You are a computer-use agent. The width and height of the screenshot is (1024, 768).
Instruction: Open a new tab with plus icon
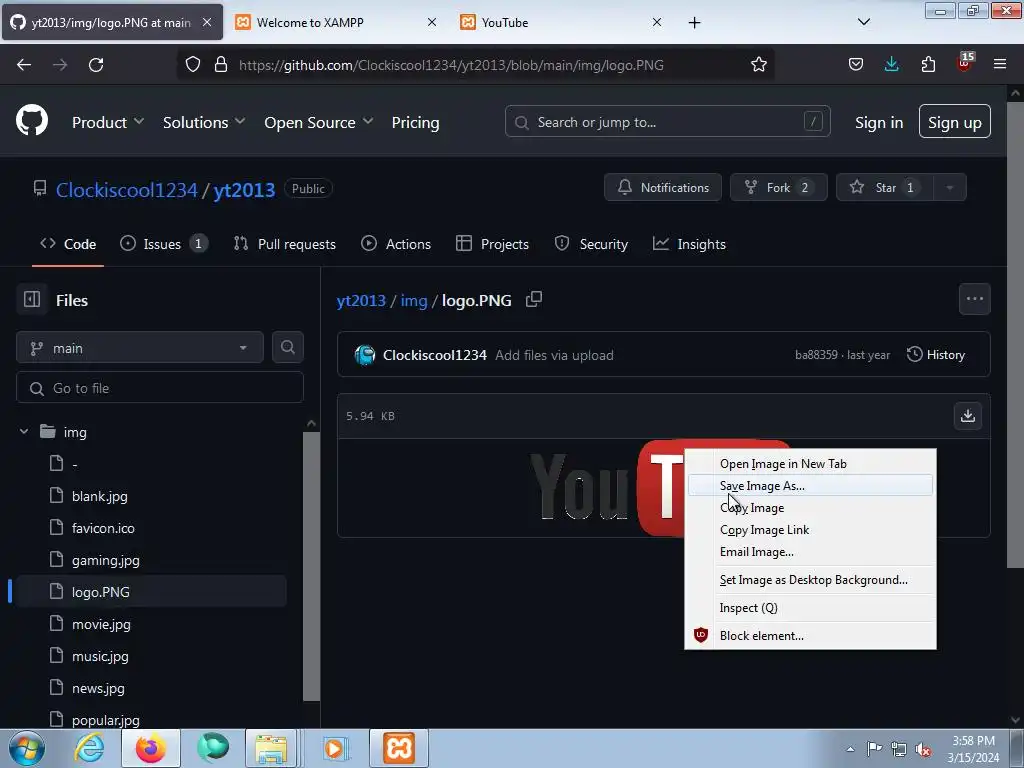tap(694, 23)
